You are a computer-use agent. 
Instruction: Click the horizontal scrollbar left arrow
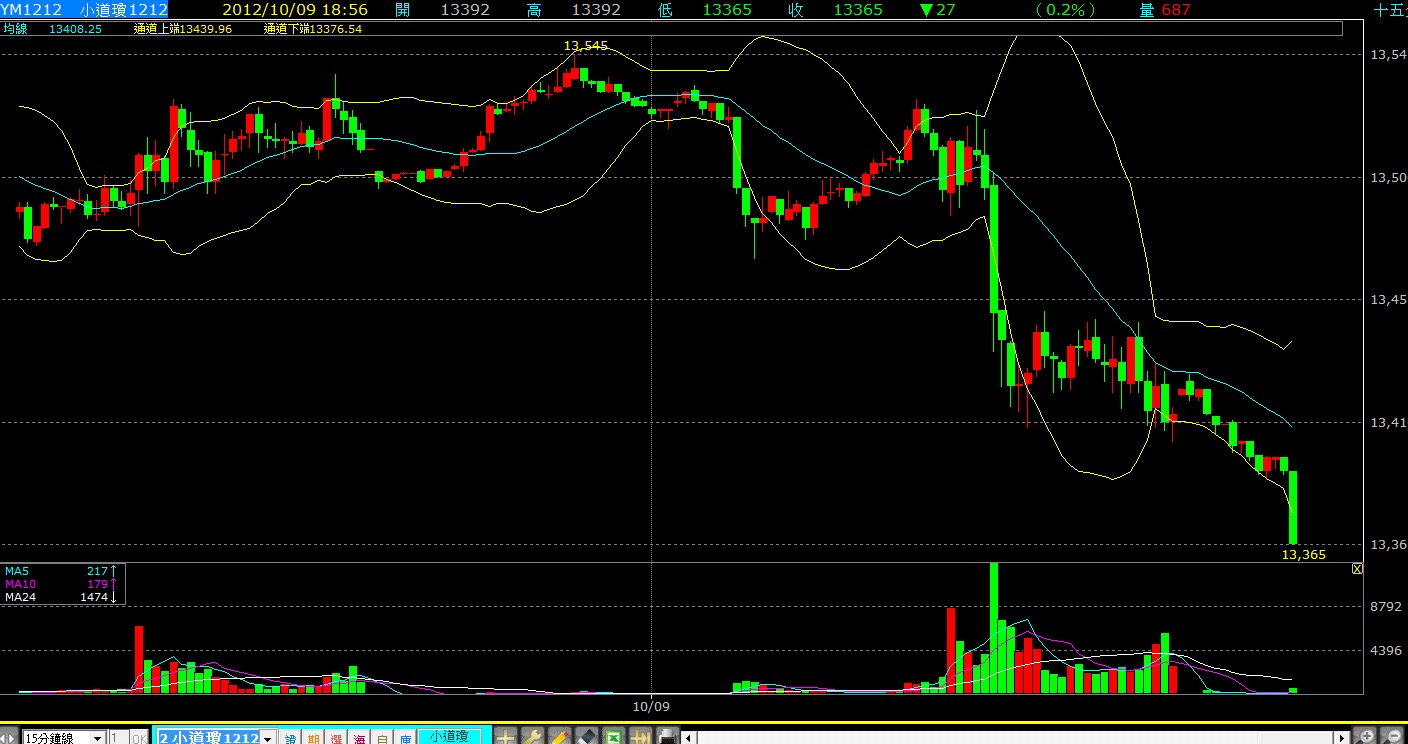tap(689, 738)
